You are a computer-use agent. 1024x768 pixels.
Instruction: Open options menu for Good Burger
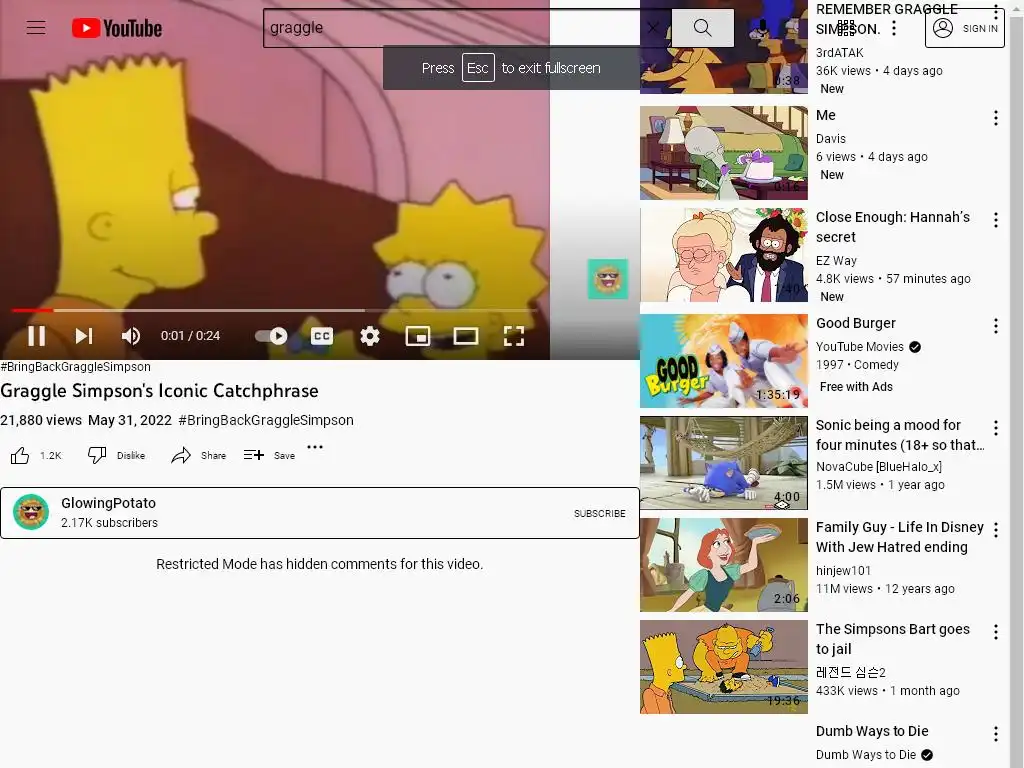point(996,326)
